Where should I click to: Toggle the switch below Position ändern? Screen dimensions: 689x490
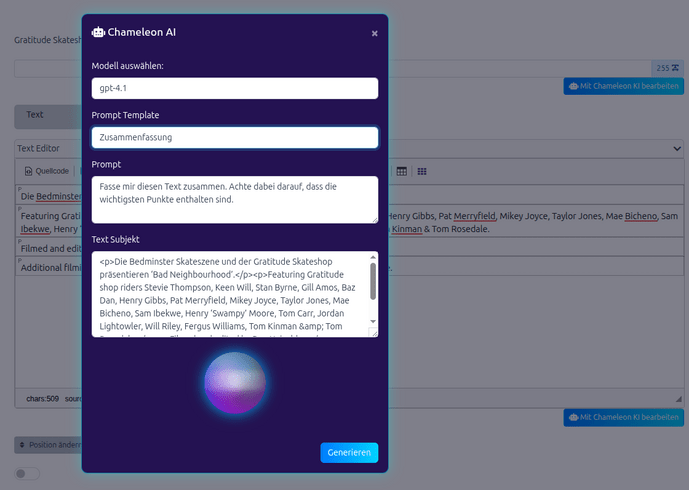coord(27,473)
